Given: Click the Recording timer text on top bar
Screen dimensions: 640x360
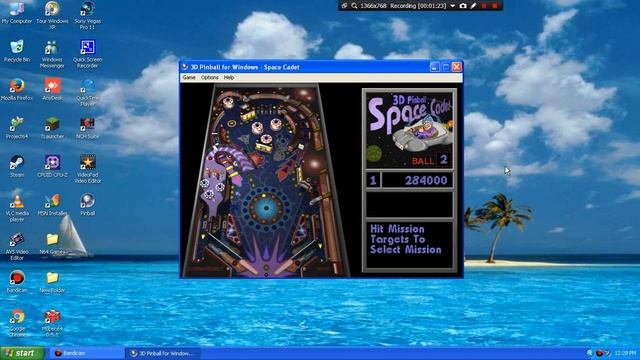Looking at the screenshot, I should 418,6.
